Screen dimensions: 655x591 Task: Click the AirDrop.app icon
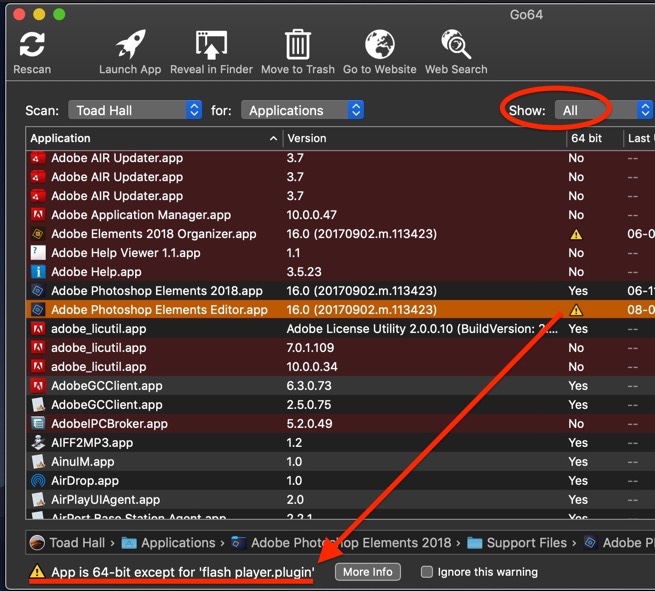click(x=38, y=481)
